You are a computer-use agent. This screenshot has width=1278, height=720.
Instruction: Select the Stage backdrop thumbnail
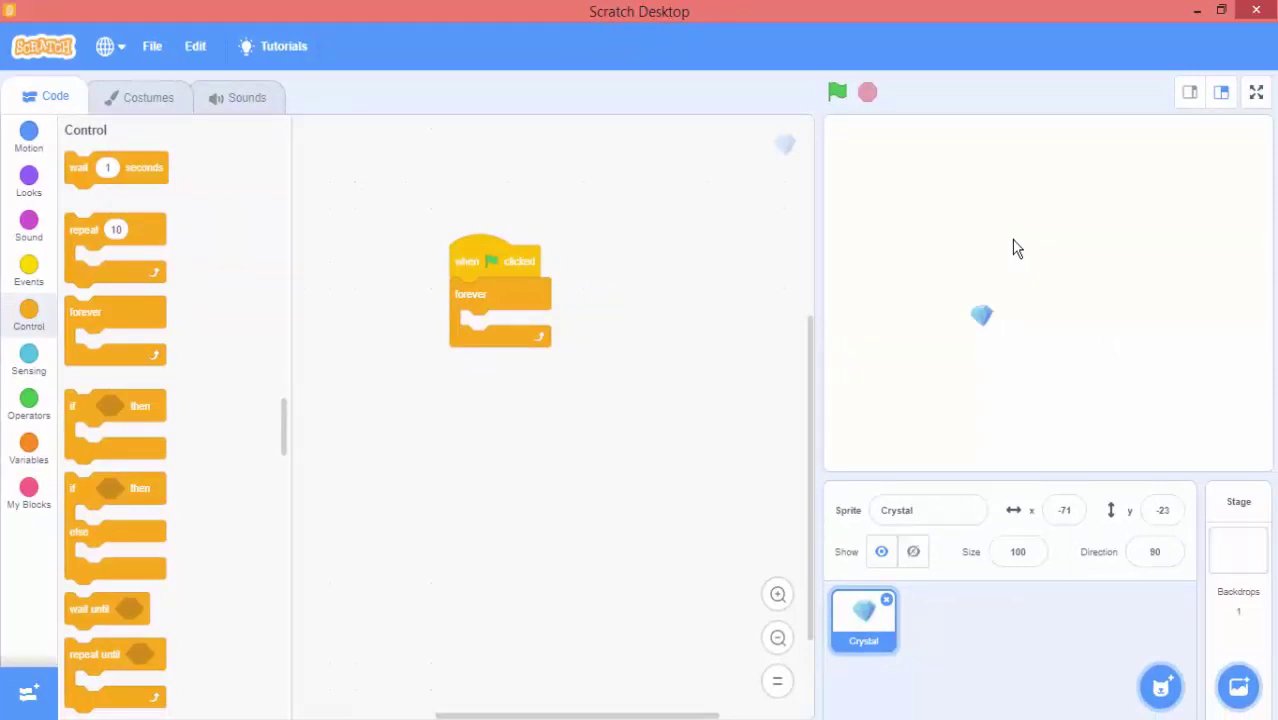point(1238,550)
